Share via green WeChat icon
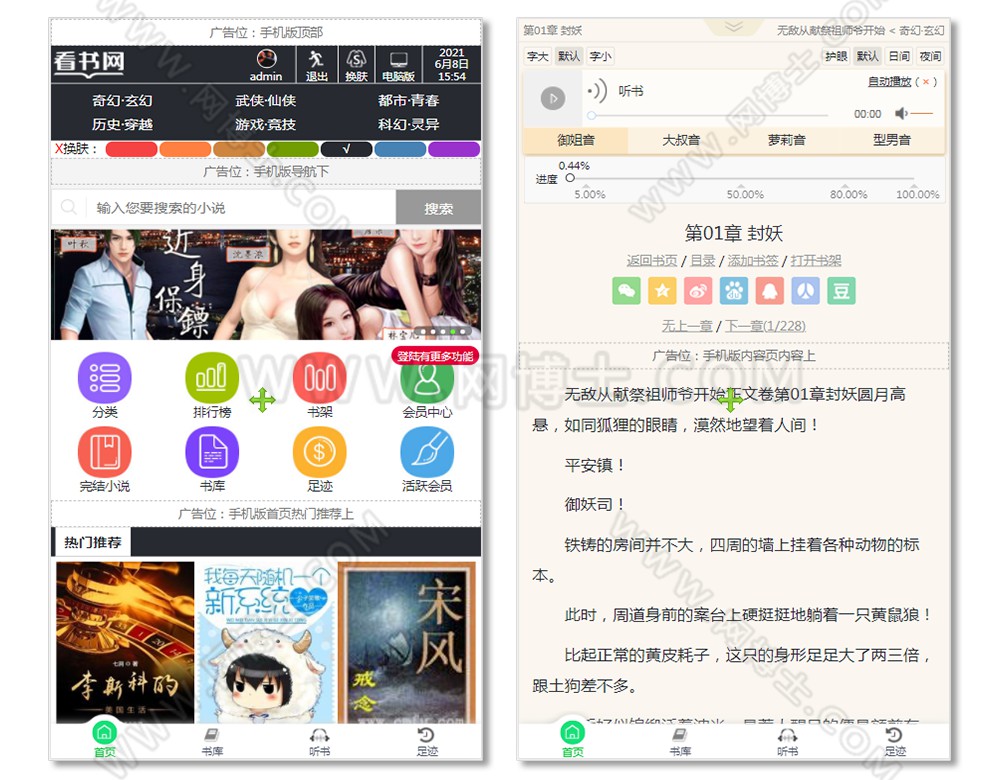 pyautogui.click(x=626, y=291)
